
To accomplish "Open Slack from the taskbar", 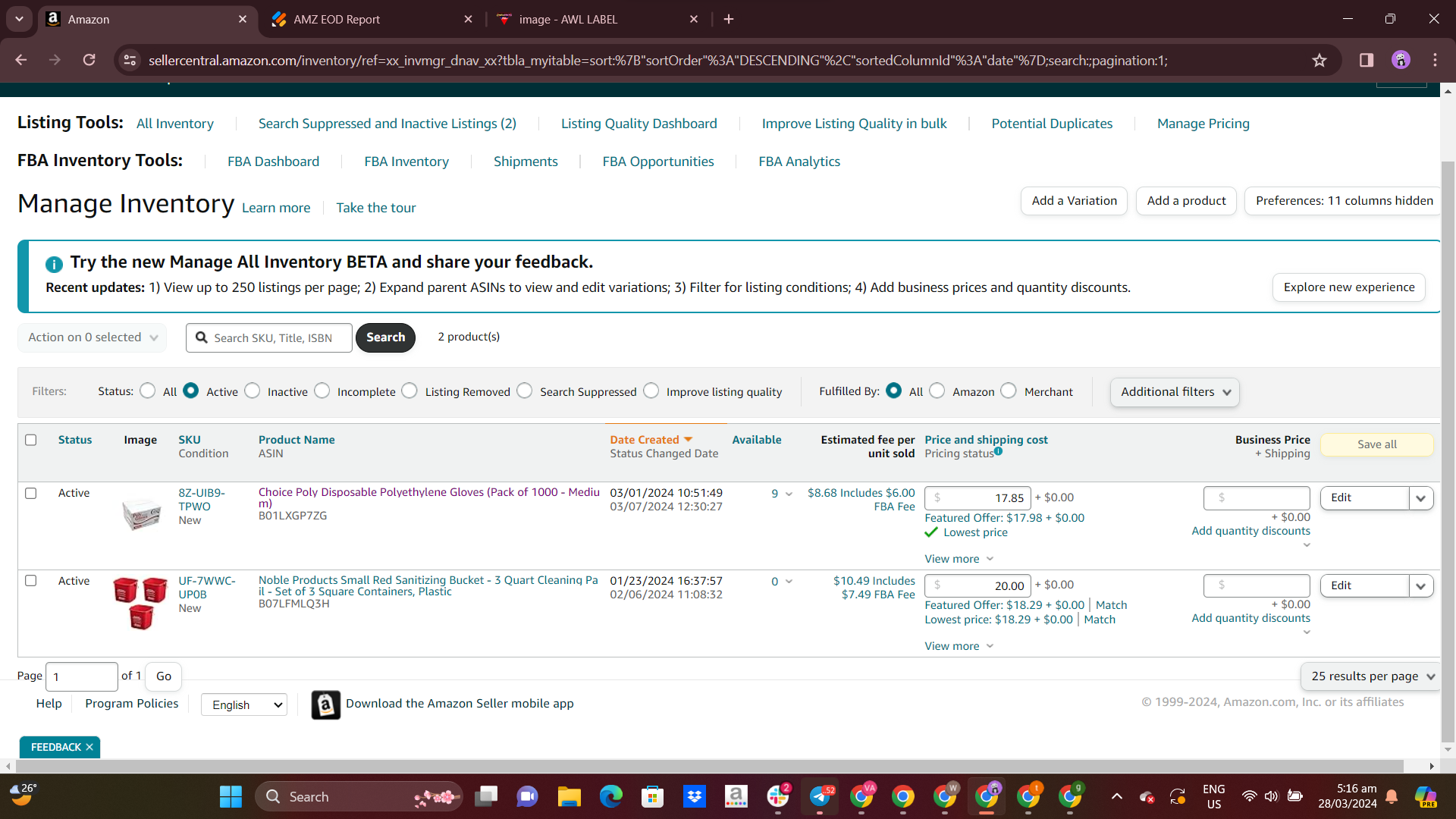I will tap(778, 797).
